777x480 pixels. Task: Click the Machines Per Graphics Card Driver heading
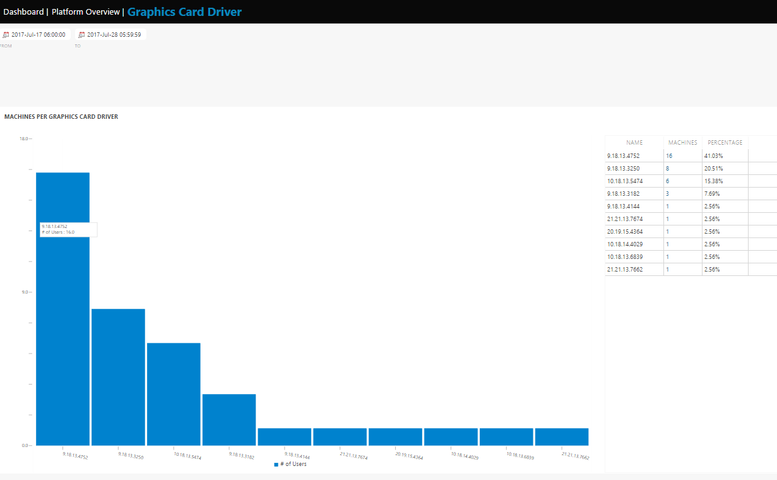tap(61, 117)
